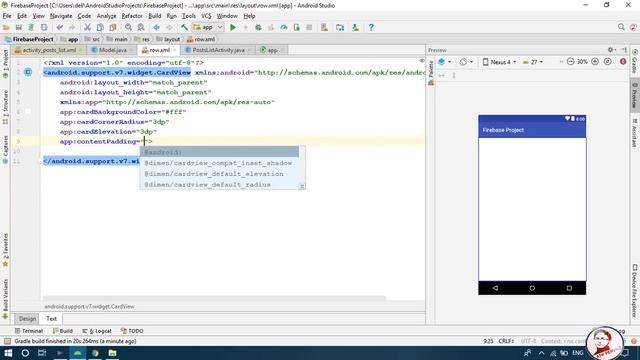Open the run configuration app dropdown

(x=208, y=27)
